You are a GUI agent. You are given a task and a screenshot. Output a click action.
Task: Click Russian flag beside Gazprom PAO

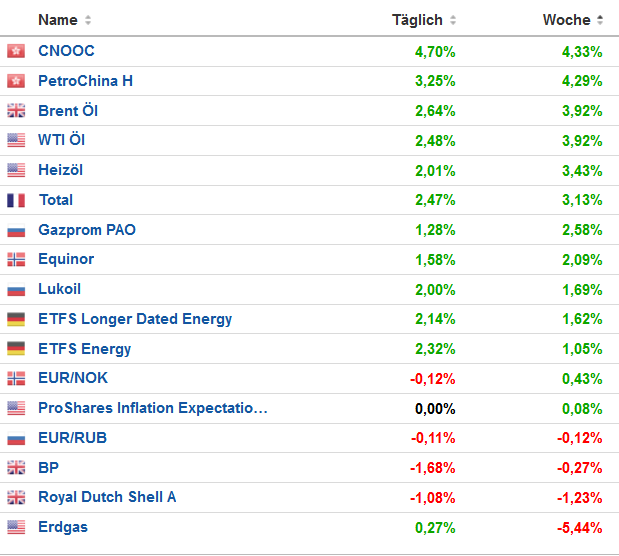click(x=16, y=230)
